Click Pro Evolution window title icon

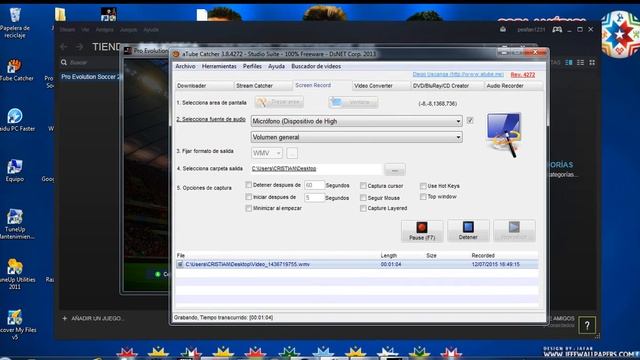[128, 51]
